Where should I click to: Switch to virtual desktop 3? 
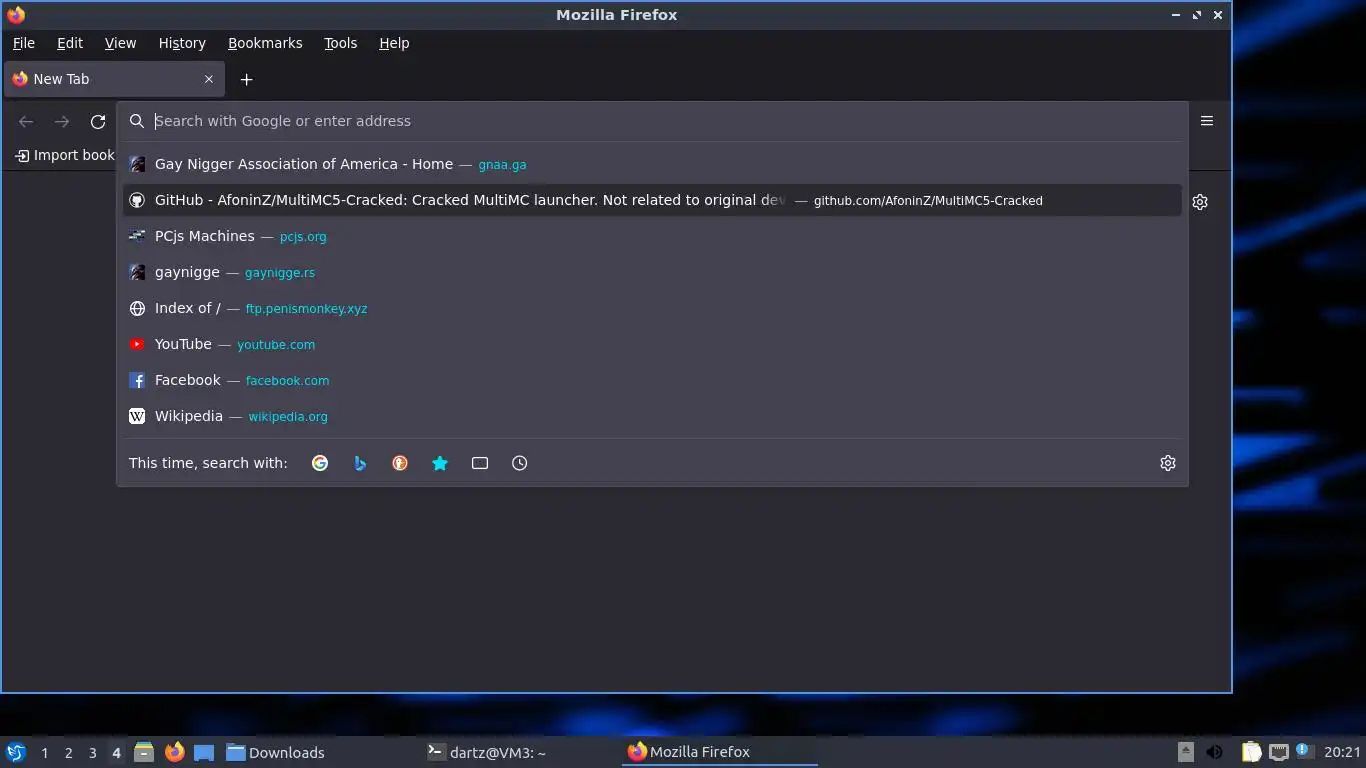click(92, 753)
